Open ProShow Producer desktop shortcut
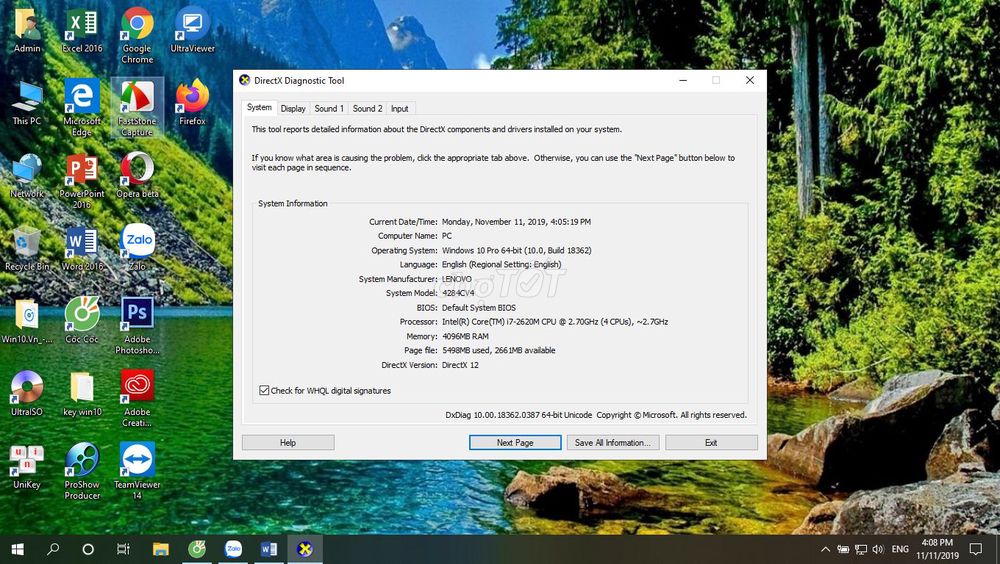The width and height of the screenshot is (1000, 564). (x=82, y=471)
